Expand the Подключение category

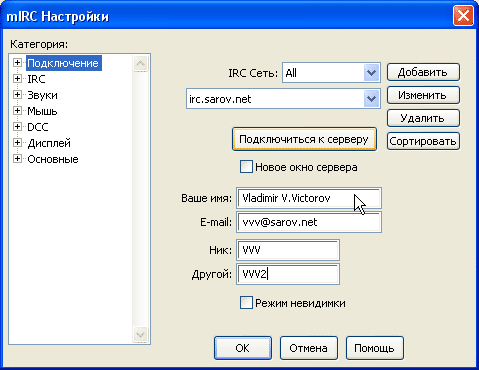pos(17,63)
